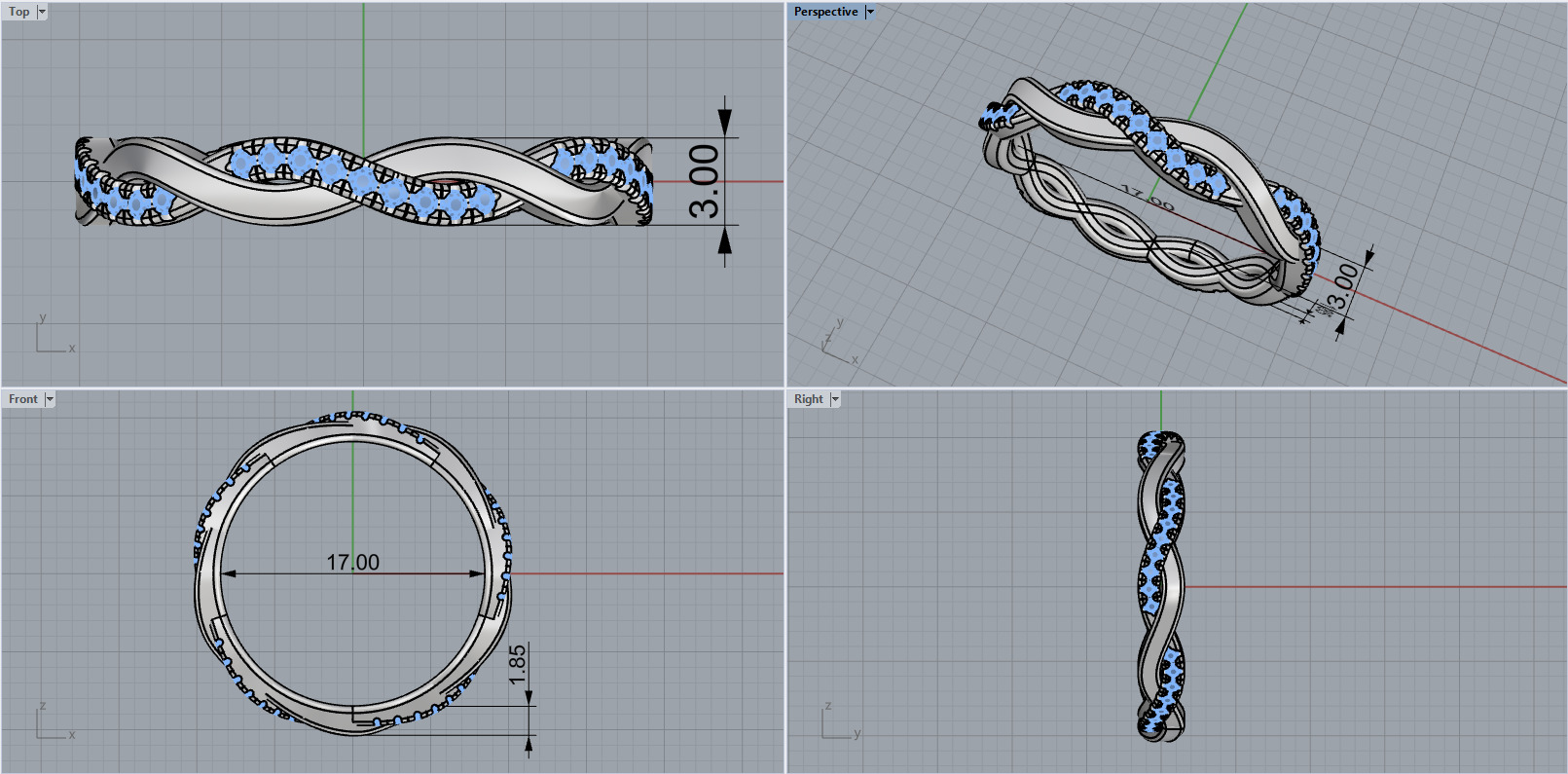Select the 3.00 dimension text in Top view

pos(704,181)
